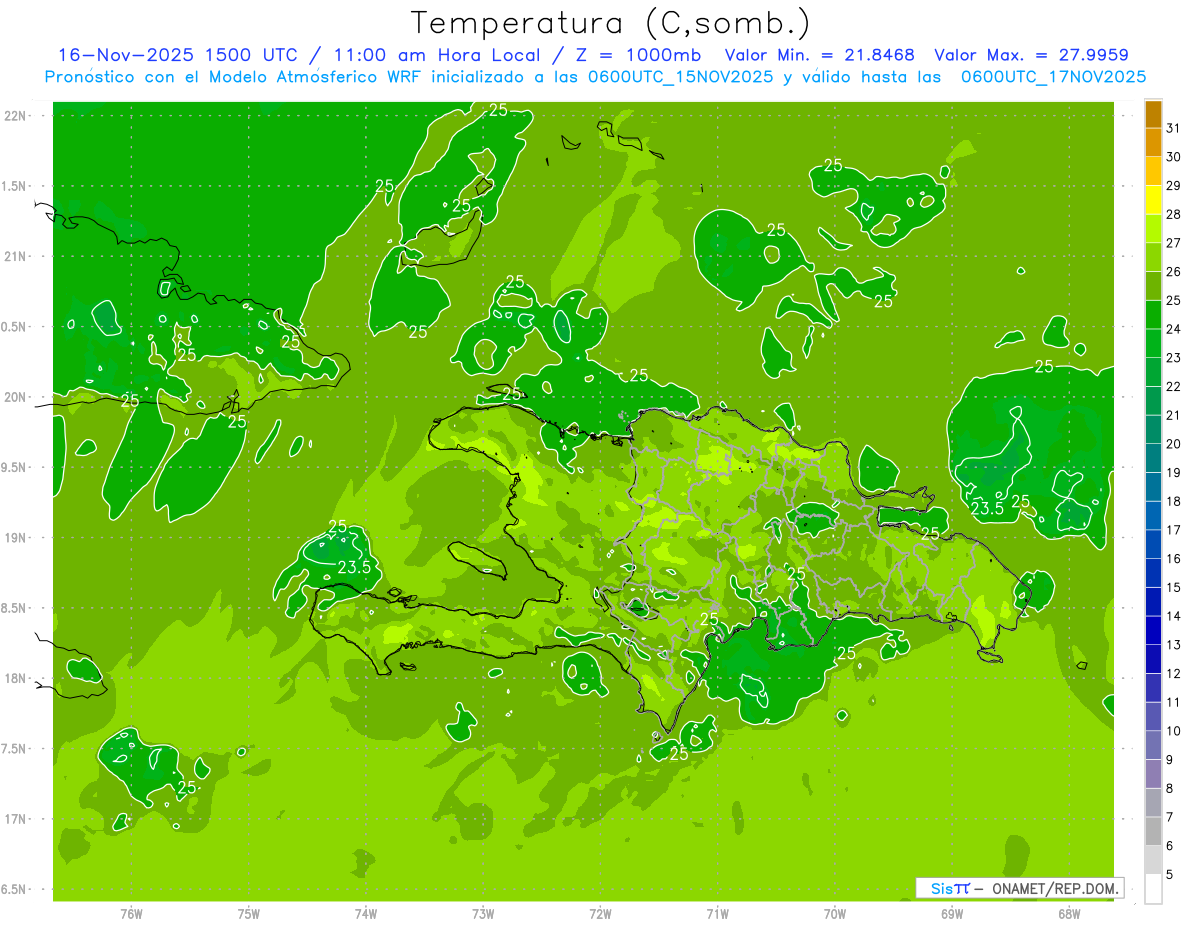This screenshot has height=927, width=1200.
Task: Click the "71W" longitude axis label
Action: coord(717,914)
